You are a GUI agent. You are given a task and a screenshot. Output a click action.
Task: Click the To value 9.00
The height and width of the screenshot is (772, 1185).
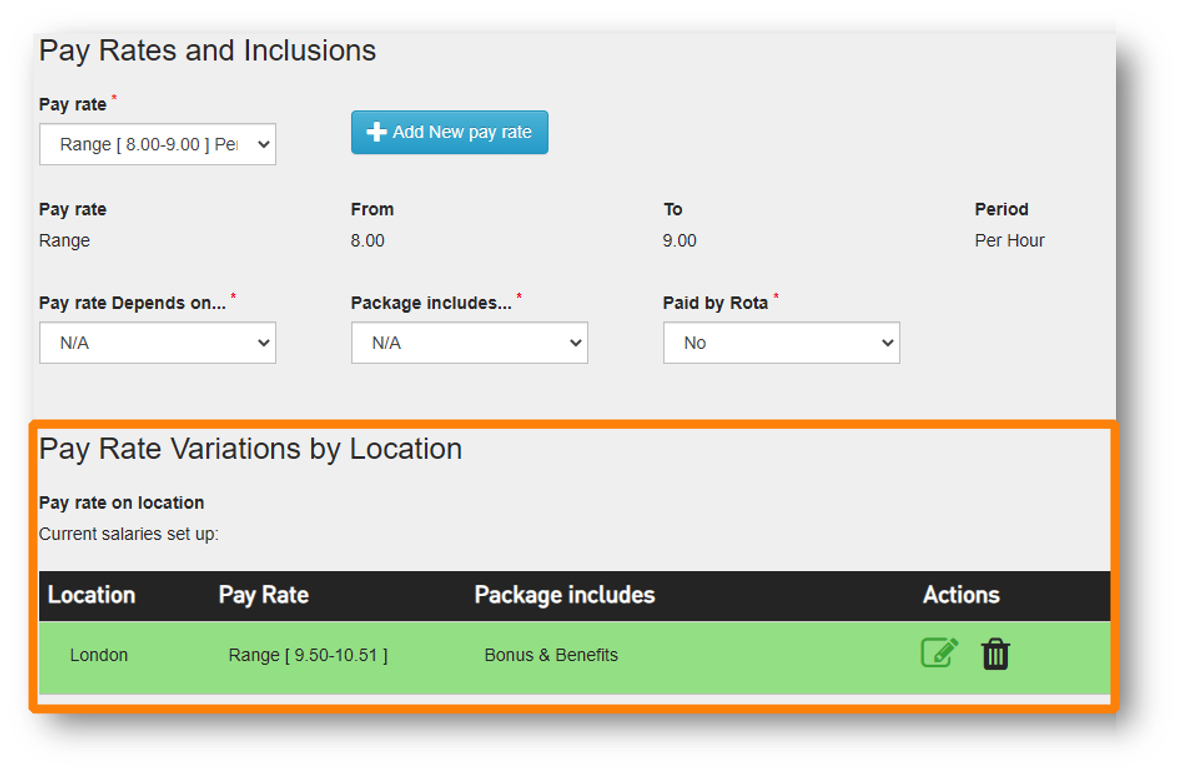(679, 241)
